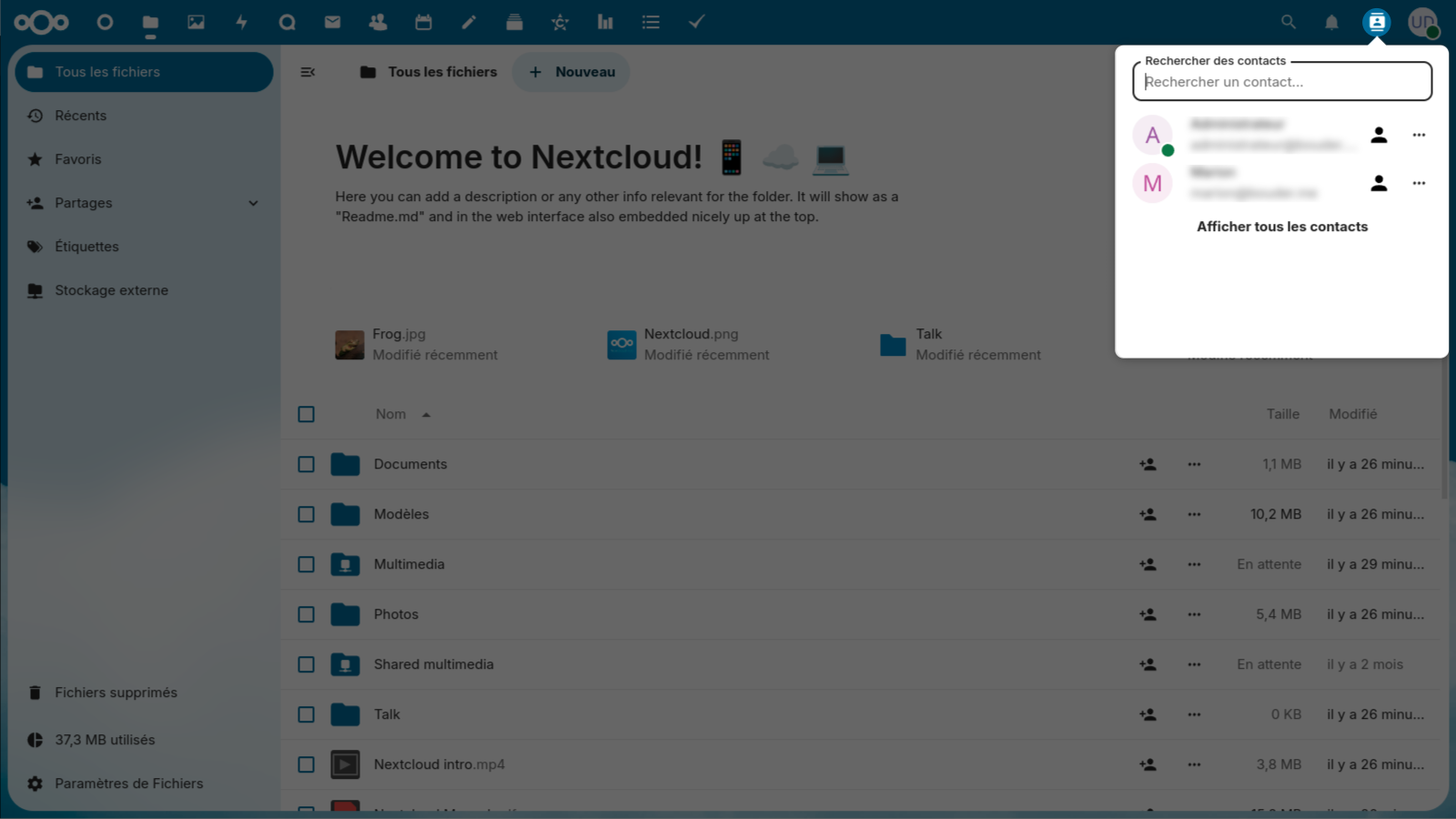Check the Documents folder checkbox
The image size is (1456, 819).
307,464
